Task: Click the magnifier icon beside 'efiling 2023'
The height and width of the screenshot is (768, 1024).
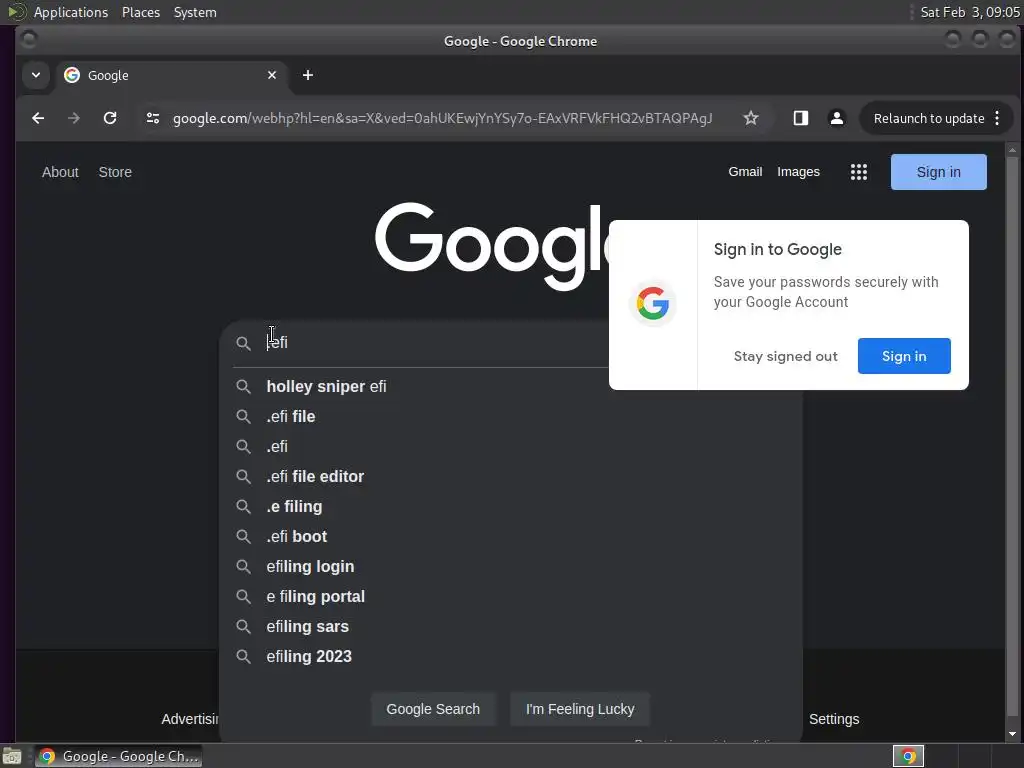Action: [x=244, y=656]
